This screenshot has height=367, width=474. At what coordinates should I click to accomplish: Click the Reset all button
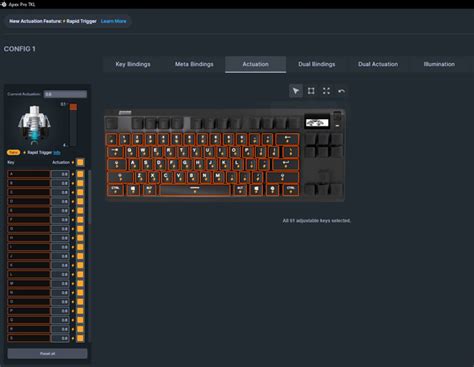tap(47, 353)
